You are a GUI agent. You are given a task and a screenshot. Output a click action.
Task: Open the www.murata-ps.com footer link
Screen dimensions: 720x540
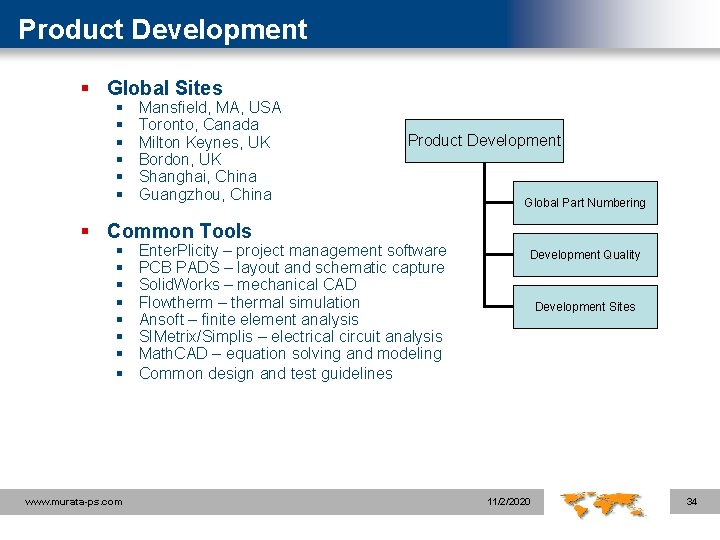[x=74, y=502]
